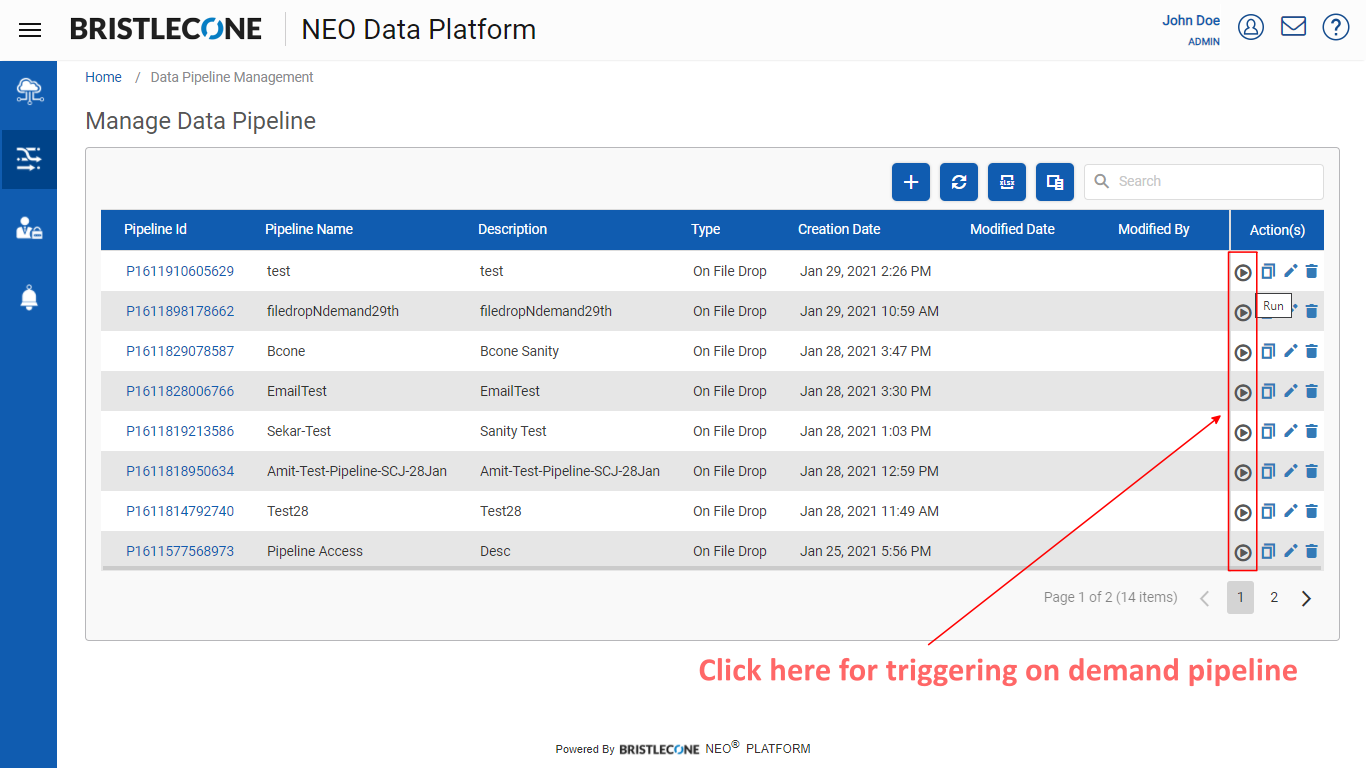Go to page 2 of pipelines
The width and height of the screenshot is (1366, 768).
point(1274,597)
